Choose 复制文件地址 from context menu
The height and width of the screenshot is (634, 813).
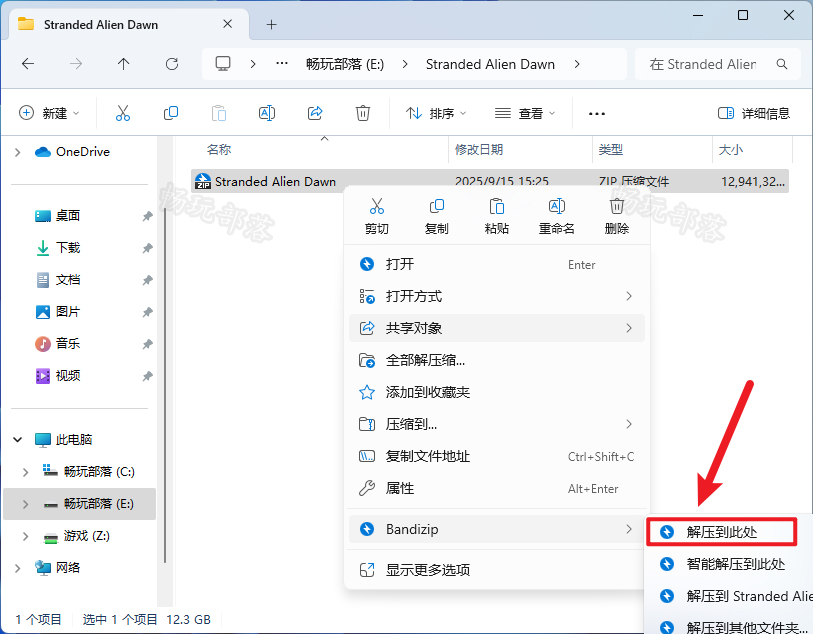[497, 456]
